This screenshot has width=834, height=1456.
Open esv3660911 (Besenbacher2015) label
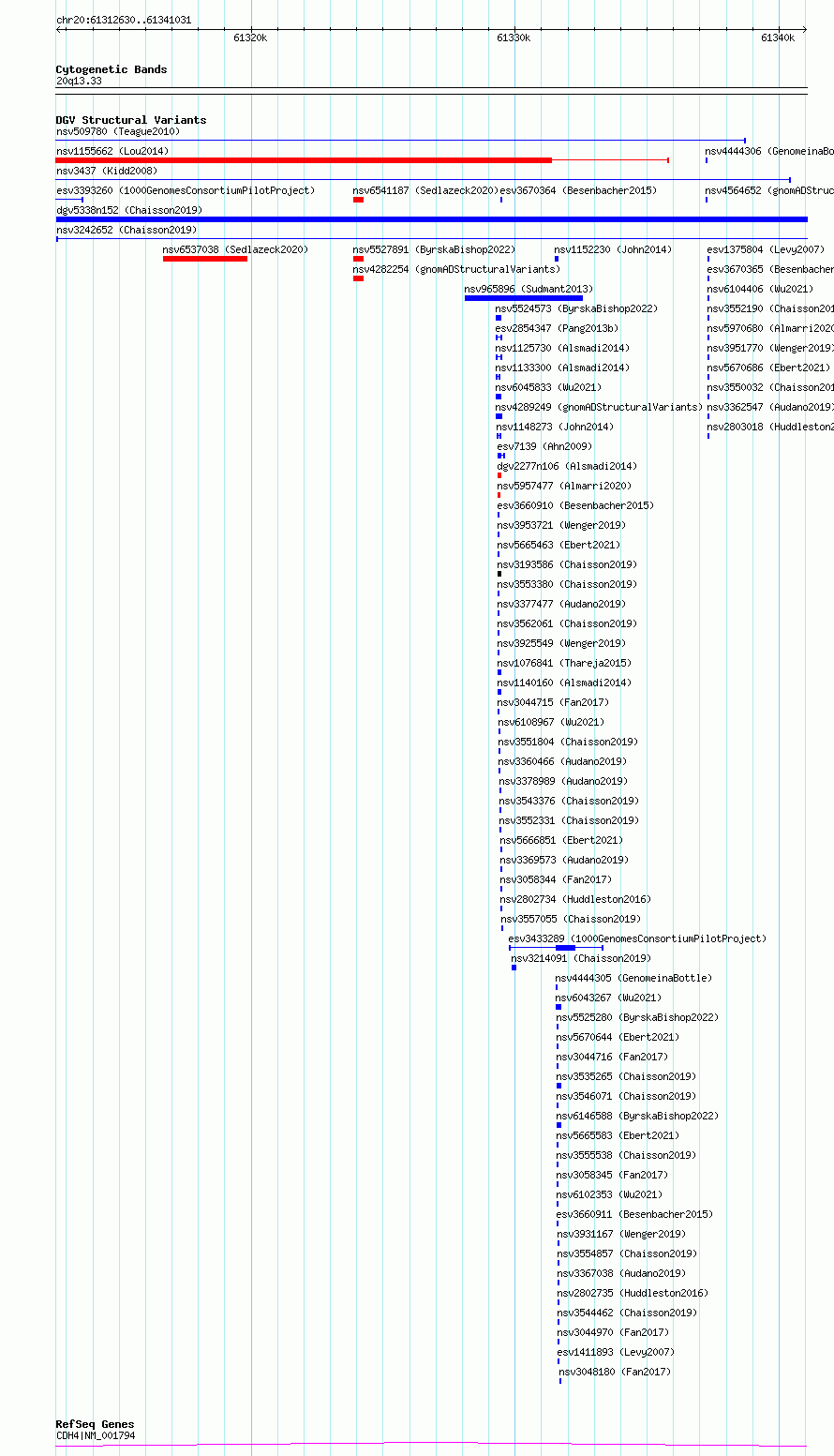coord(634,1214)
